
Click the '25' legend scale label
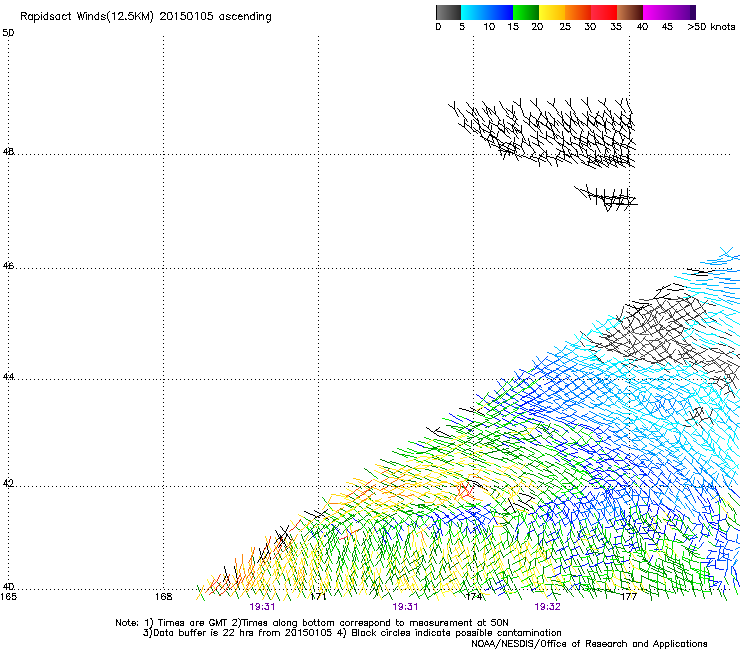tap(565, 27)
